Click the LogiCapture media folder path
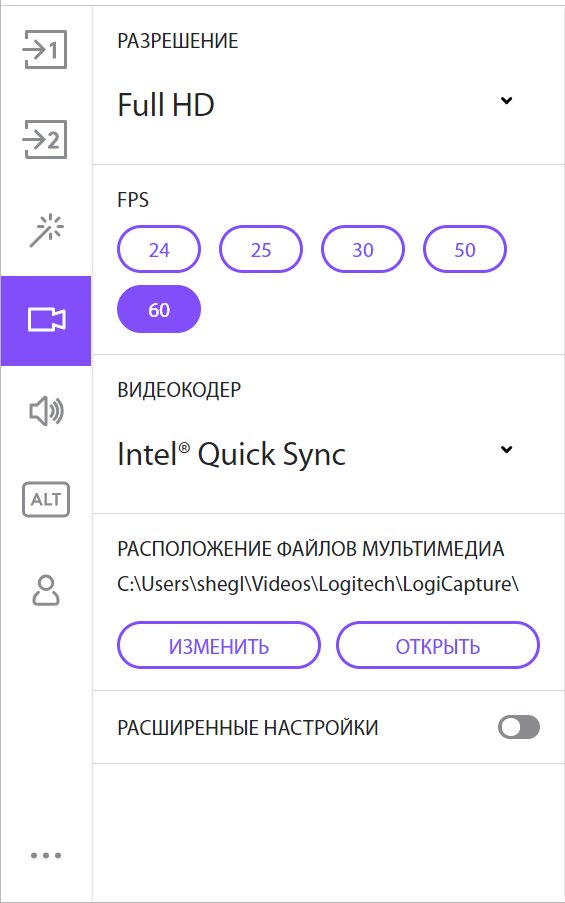Viewport: 565px width, 903px height. tap(318, 584)
